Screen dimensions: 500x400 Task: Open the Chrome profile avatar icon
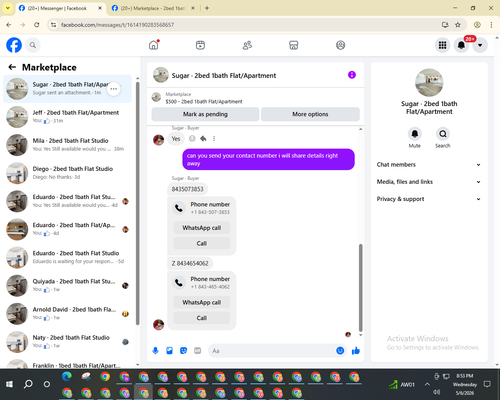[x=477, y=25]
